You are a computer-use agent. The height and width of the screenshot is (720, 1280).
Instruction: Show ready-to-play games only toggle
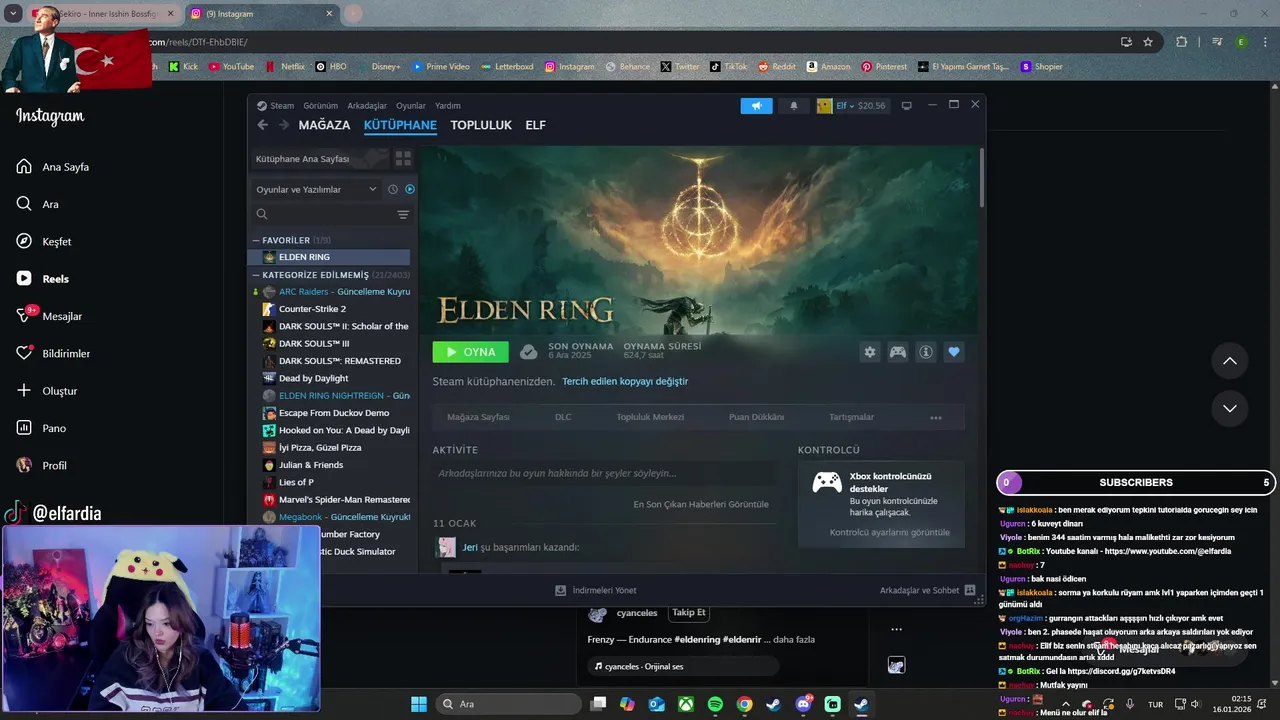point(409,189)
